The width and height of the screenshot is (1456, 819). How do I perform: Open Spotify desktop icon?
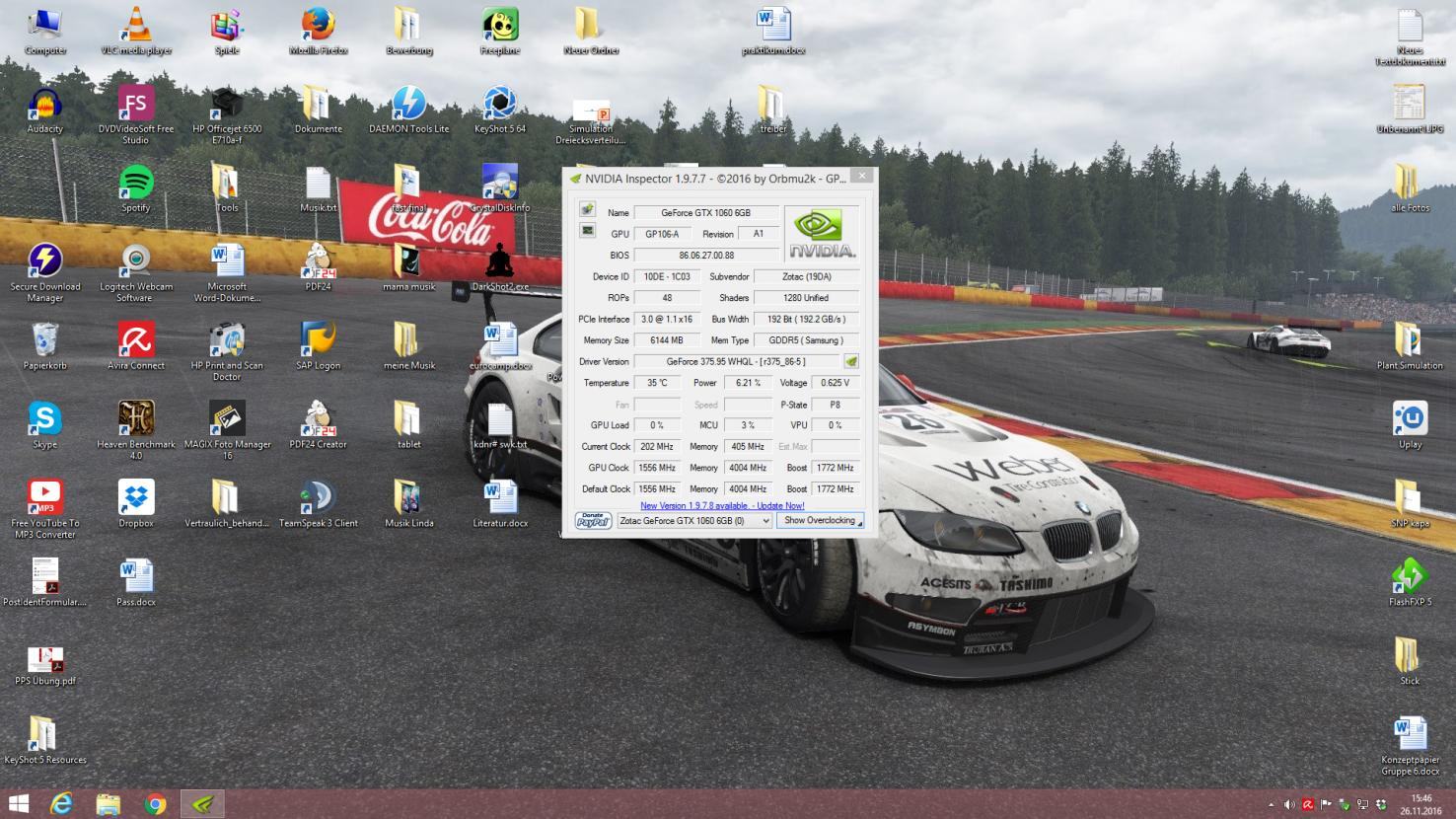coord(136,189)
